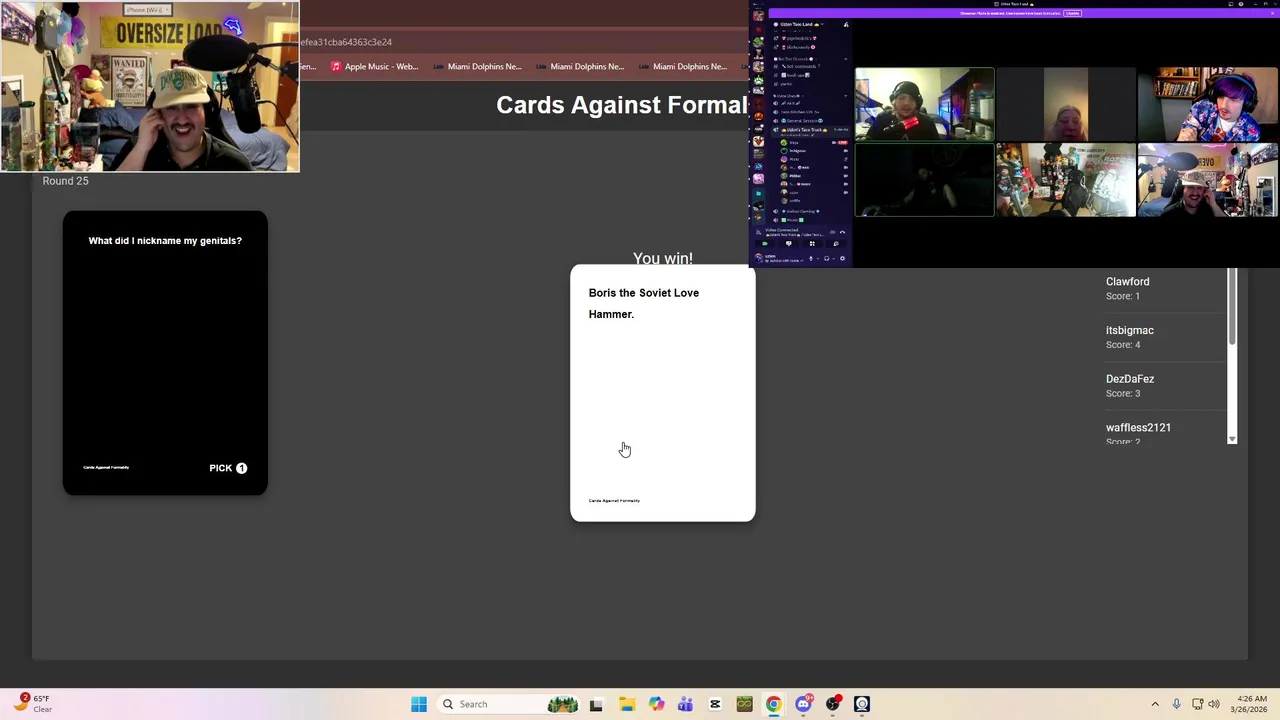The width and height of the screenshot is (1280, 720).
Task: Join the General Session voice channel
Action: (x=799, y=121)
